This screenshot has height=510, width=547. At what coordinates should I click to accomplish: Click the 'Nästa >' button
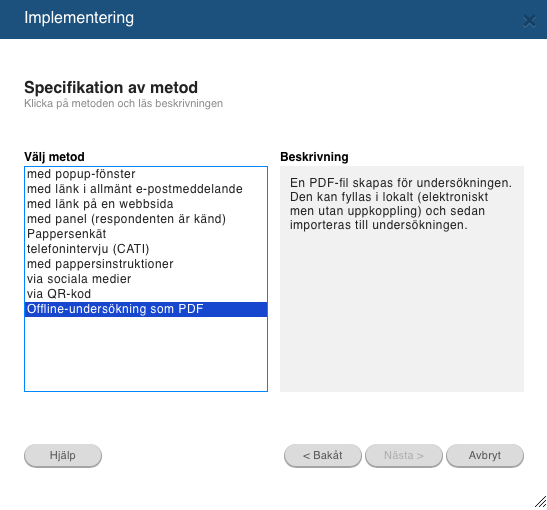coord(404,455)
